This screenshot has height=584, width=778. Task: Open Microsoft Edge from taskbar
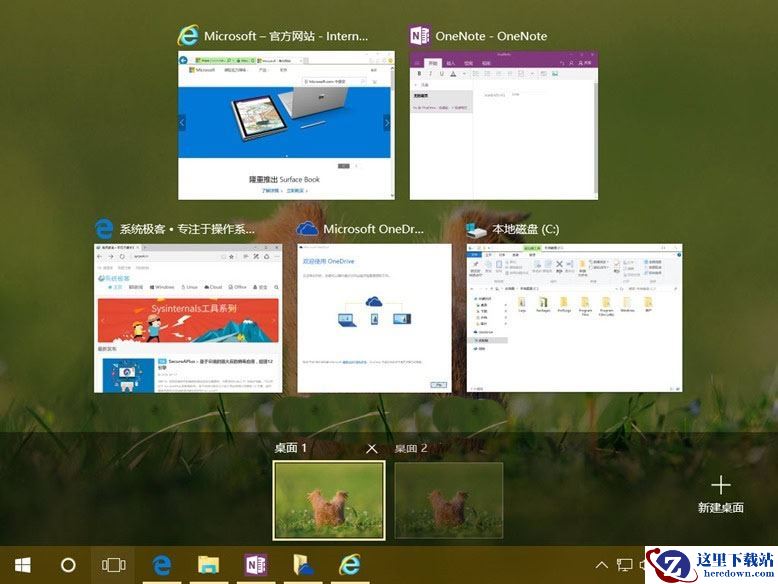[162, 565]
